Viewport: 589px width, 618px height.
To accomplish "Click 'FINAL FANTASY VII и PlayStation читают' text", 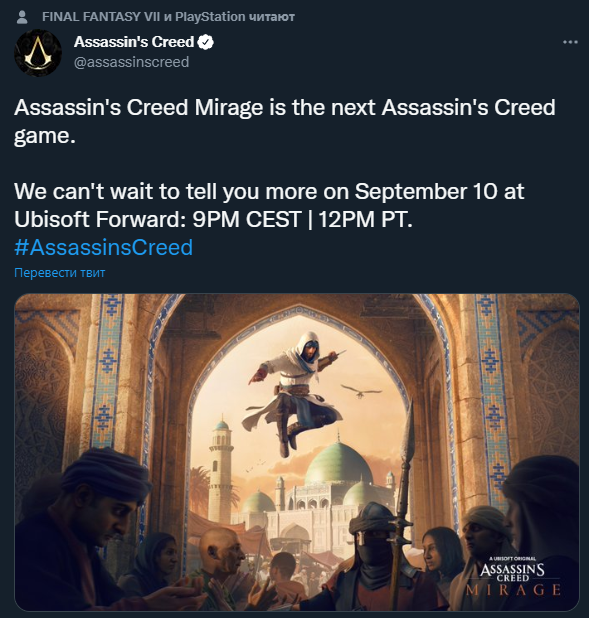I will tap(168, 17).
